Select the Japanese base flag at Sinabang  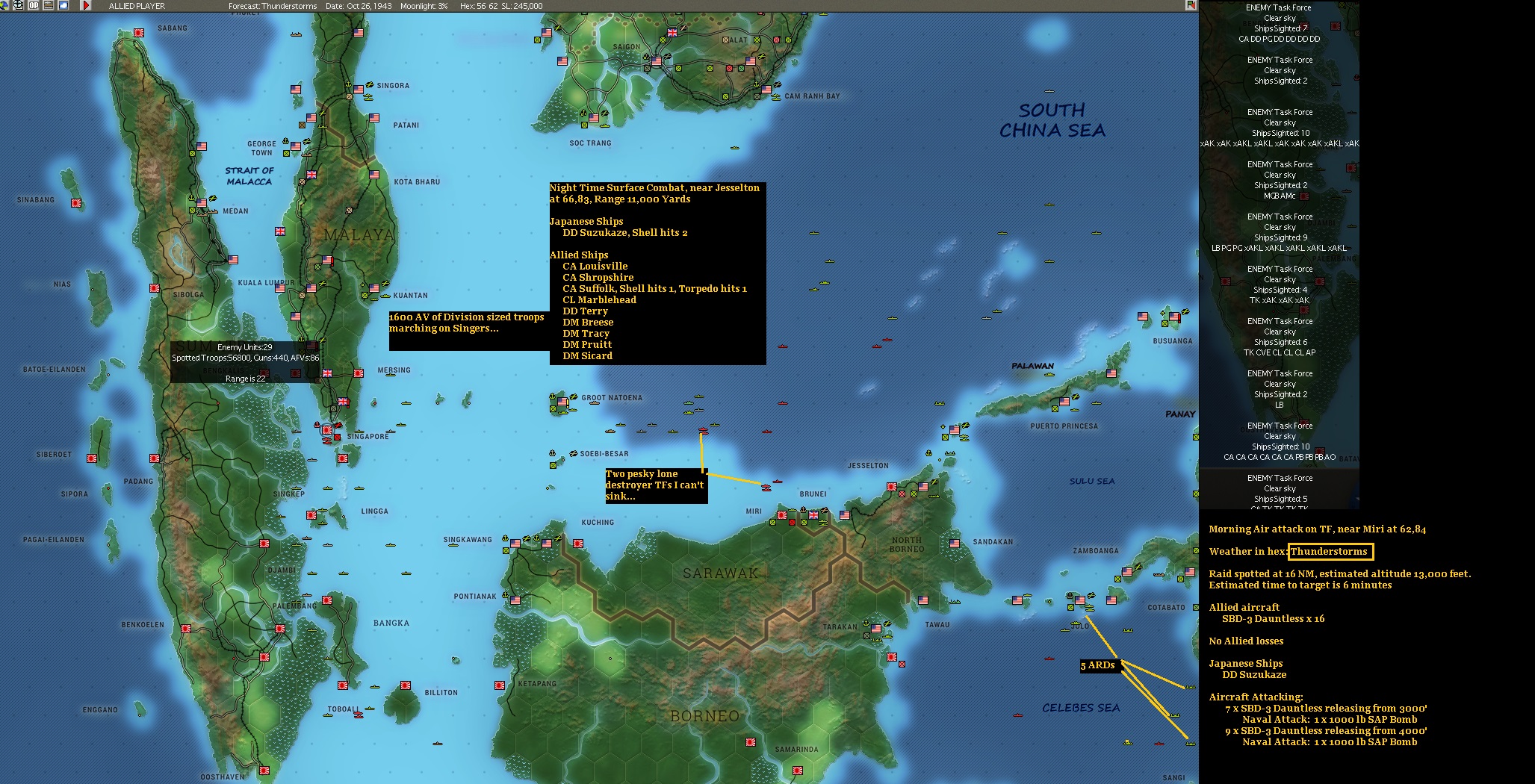[75, 203]
